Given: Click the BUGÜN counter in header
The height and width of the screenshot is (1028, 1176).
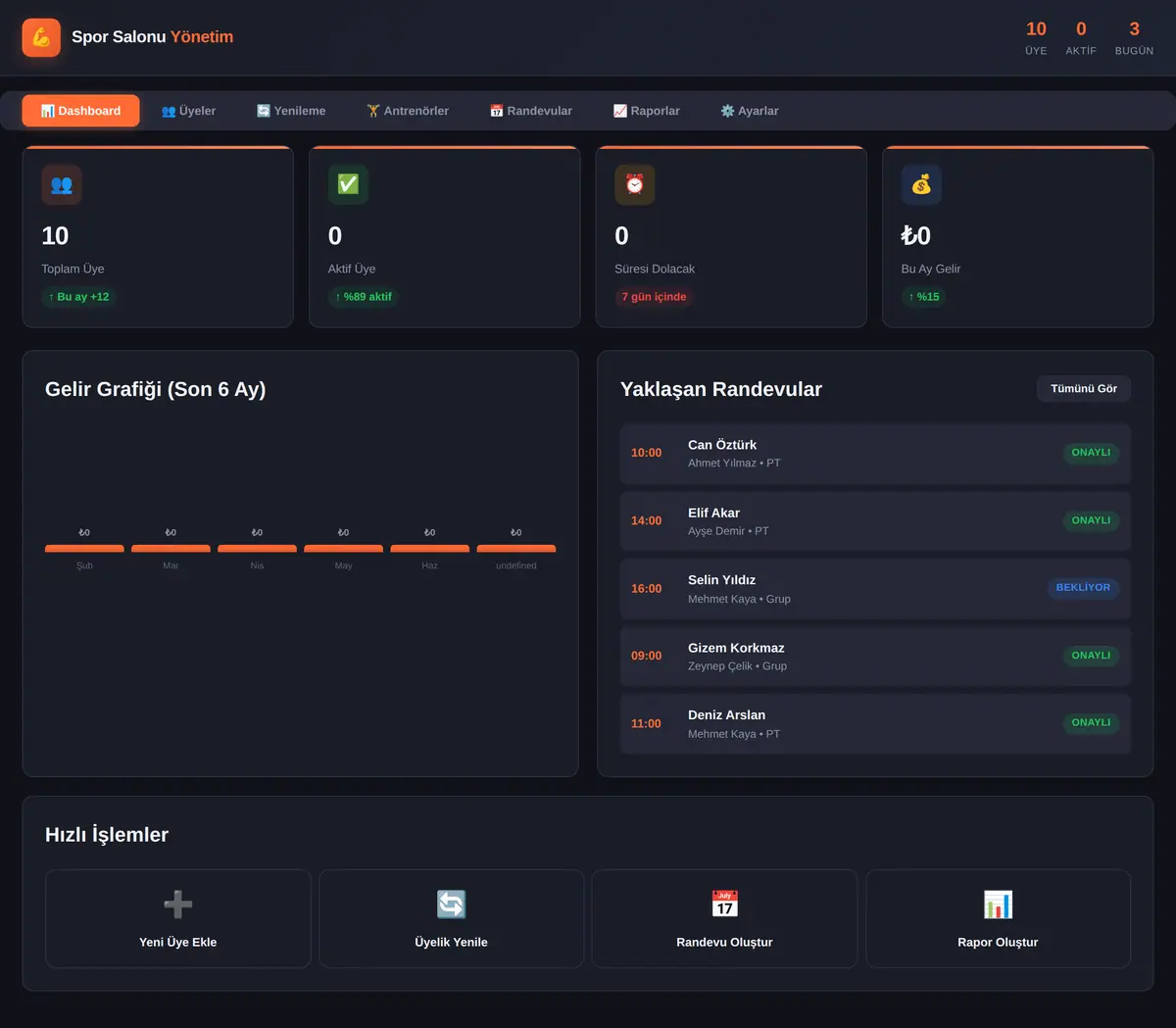Looking at the screenshot, I should [x=1134, y=38].
